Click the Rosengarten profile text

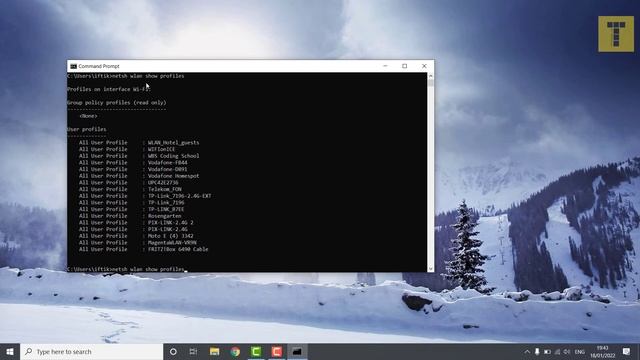tap(164, 216)
